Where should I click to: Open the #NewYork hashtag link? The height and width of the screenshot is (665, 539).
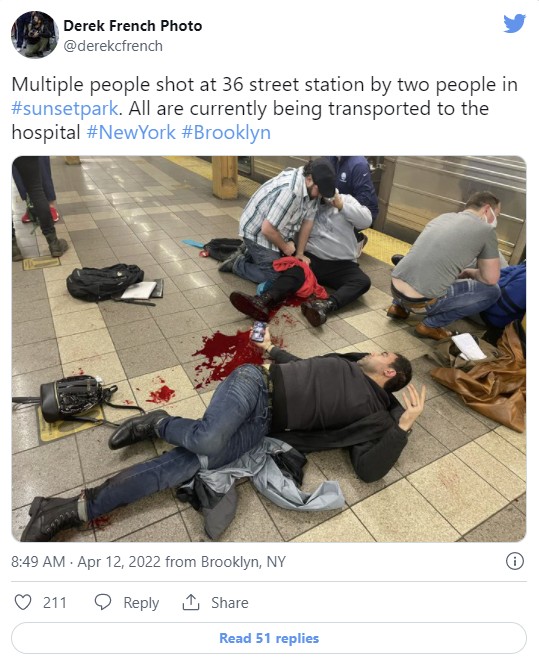pyautogui.click(x=131, y=132)
